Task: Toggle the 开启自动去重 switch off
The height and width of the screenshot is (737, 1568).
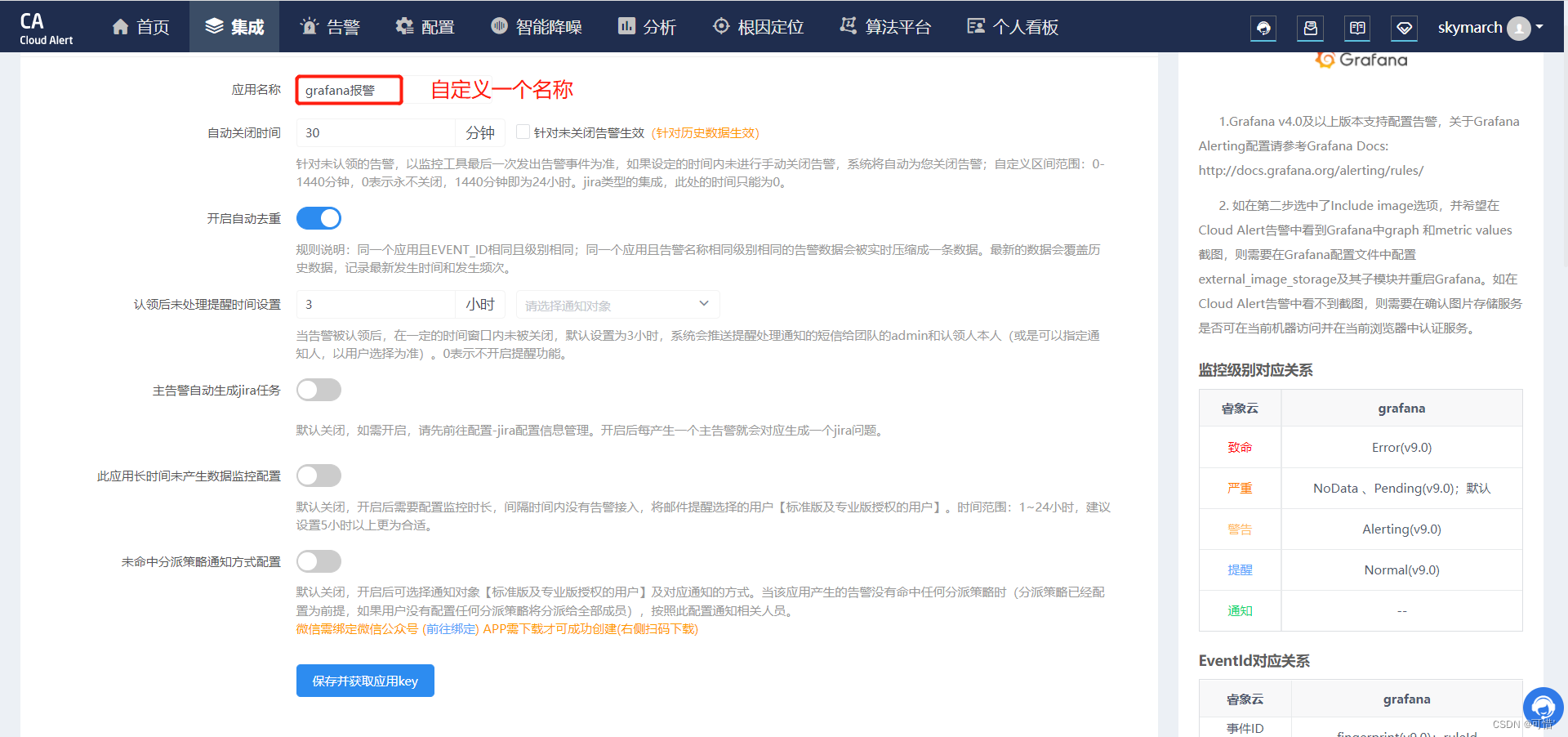Action: [318, 218]
